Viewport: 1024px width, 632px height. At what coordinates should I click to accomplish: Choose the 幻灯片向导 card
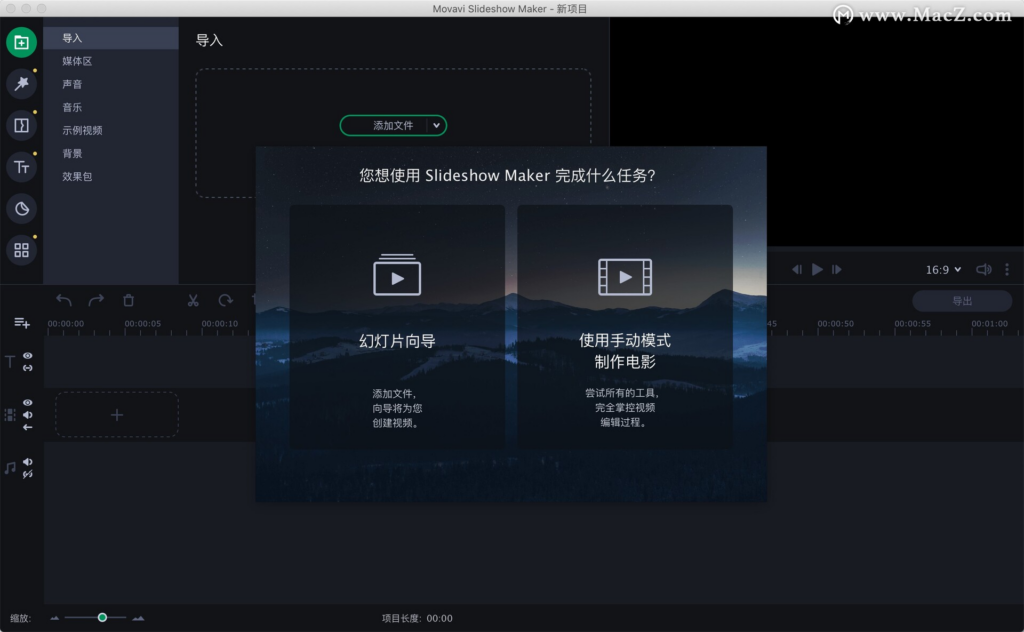tap(397, 326)
